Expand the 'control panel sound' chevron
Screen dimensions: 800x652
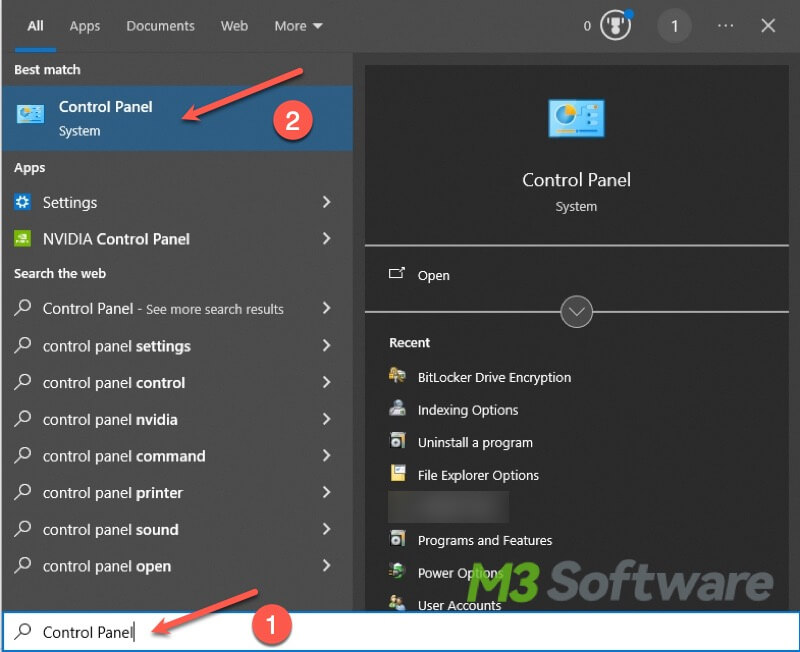coord(327,529)
